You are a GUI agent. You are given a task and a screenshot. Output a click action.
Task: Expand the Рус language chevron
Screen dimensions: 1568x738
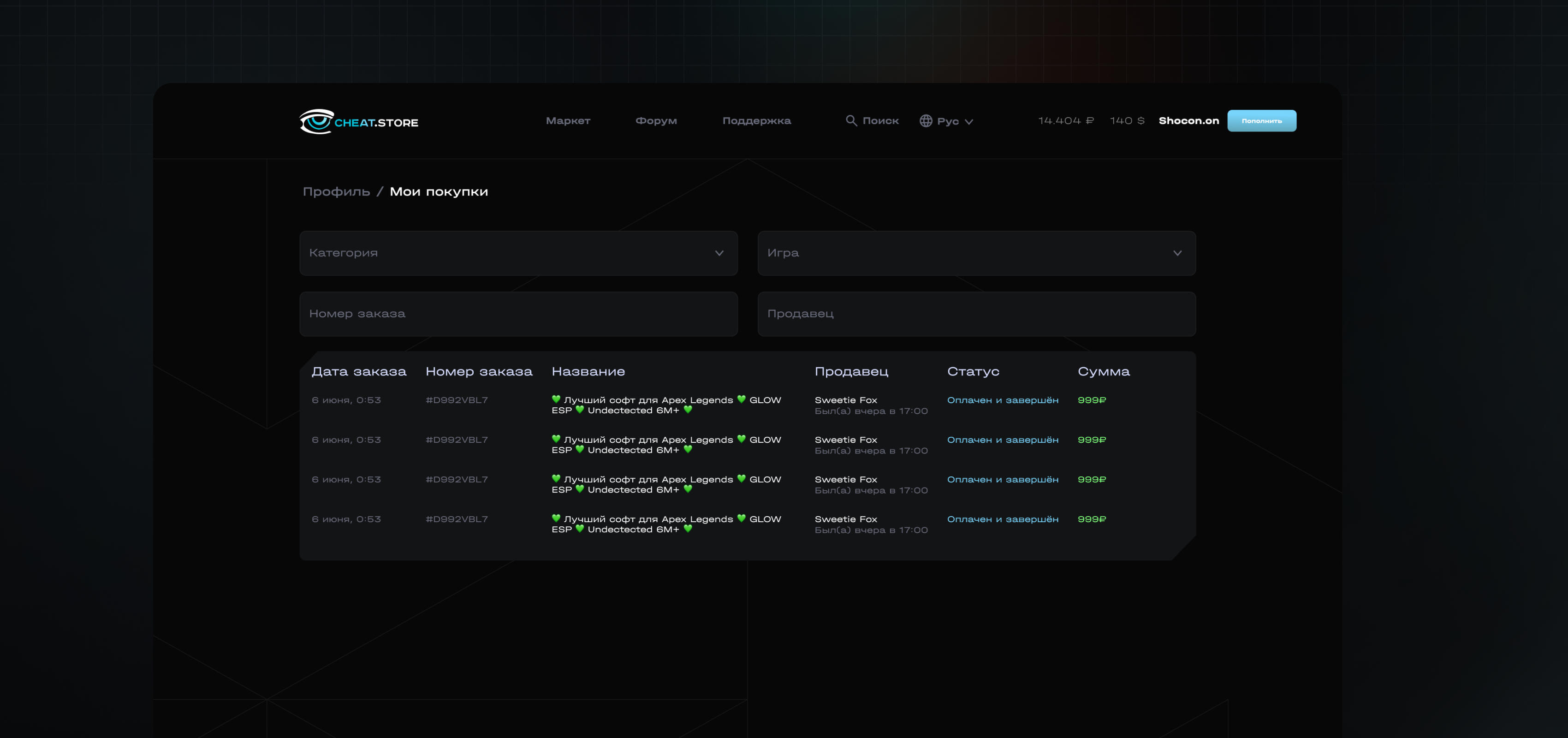pos(968,122)
